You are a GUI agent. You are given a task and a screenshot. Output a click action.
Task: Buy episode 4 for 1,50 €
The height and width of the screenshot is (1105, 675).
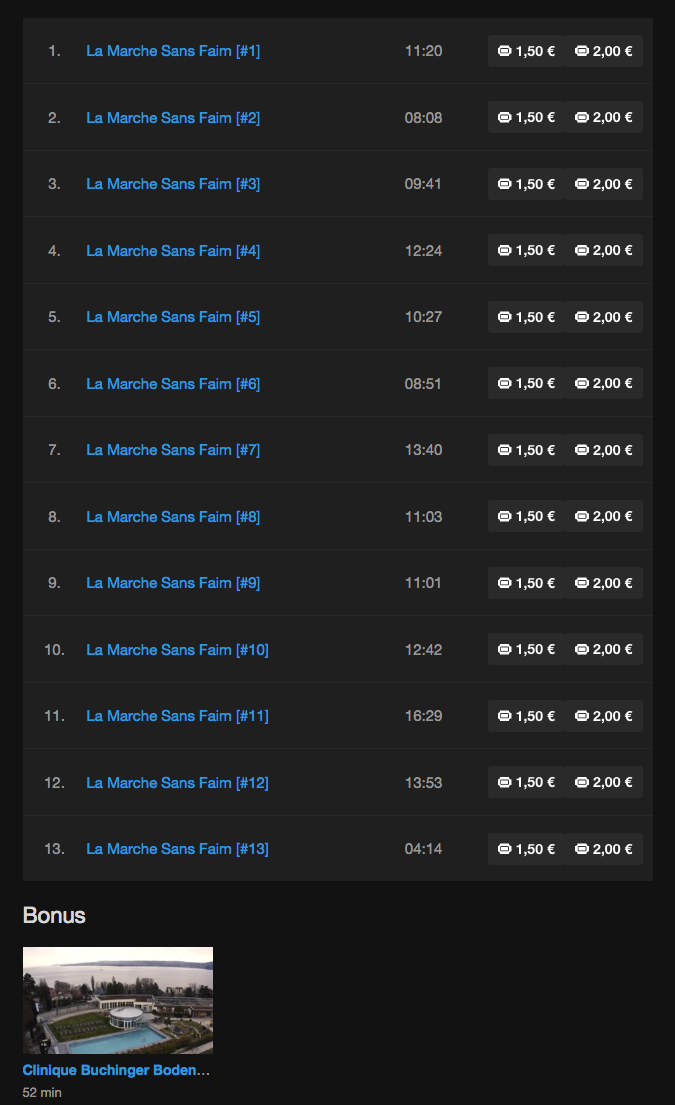[x=526, y=250]
